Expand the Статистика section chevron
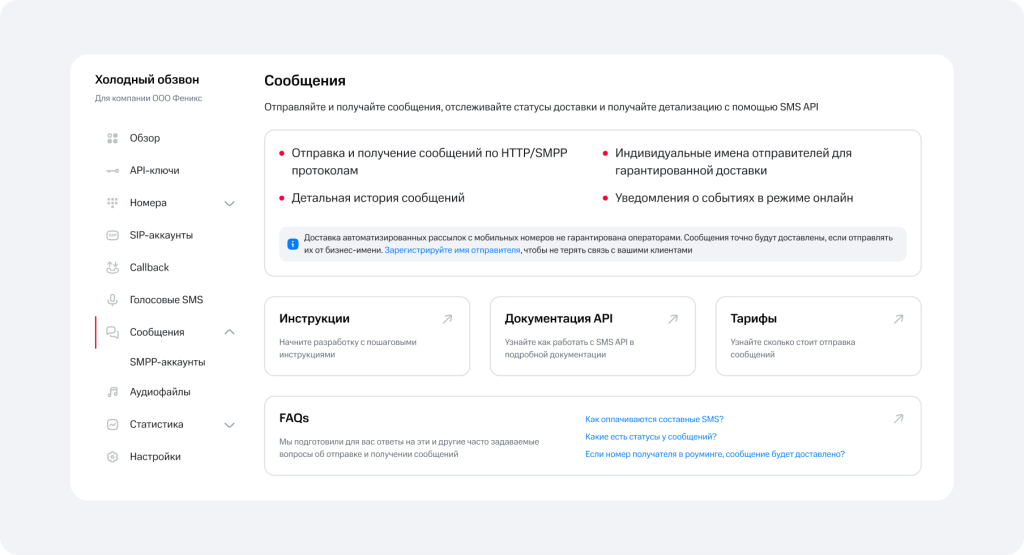Viewport: 1024px width, 555px height. [x=229, y=425]
